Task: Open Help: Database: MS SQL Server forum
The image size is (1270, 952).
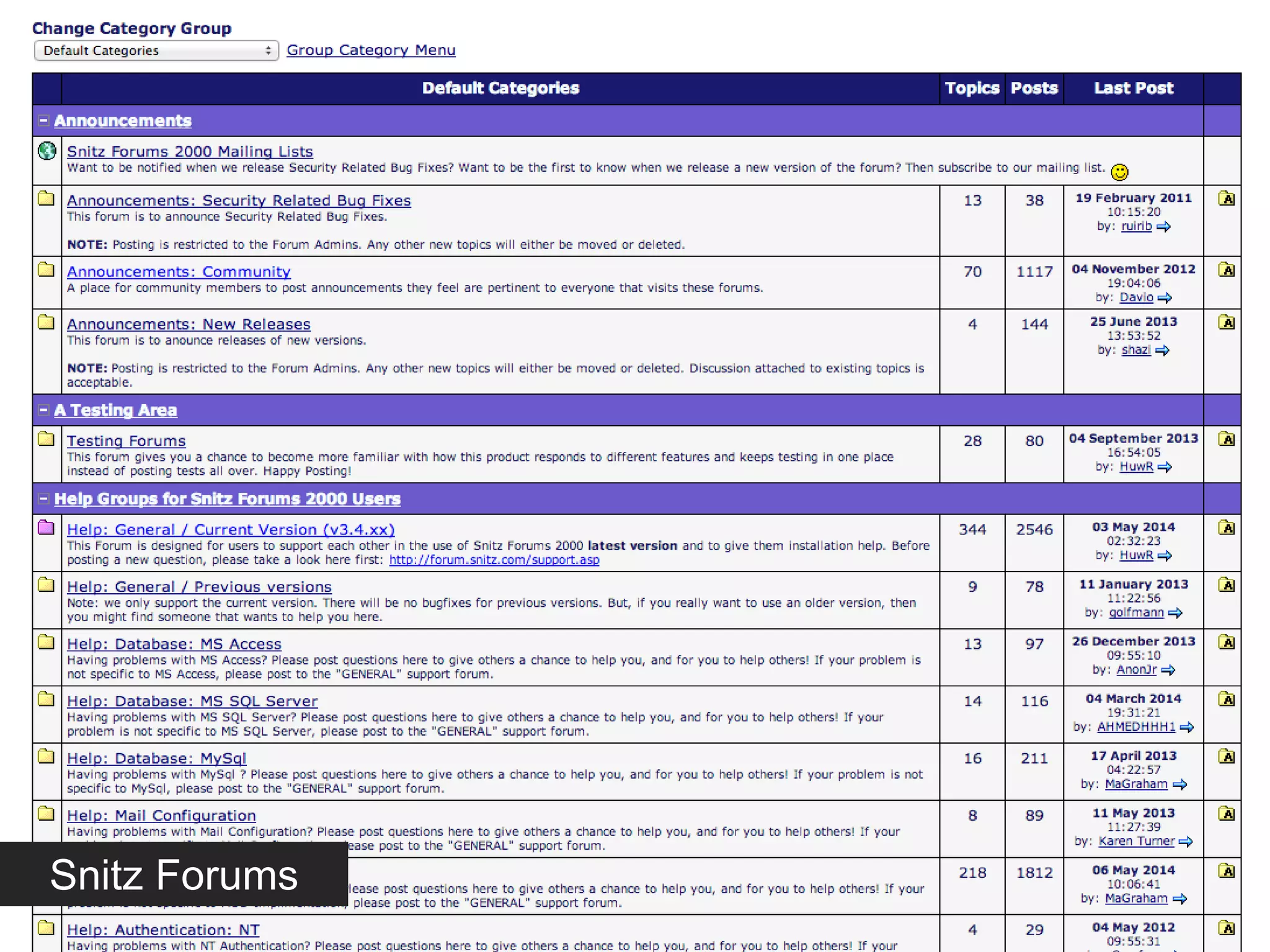Action: pos(192,701)
